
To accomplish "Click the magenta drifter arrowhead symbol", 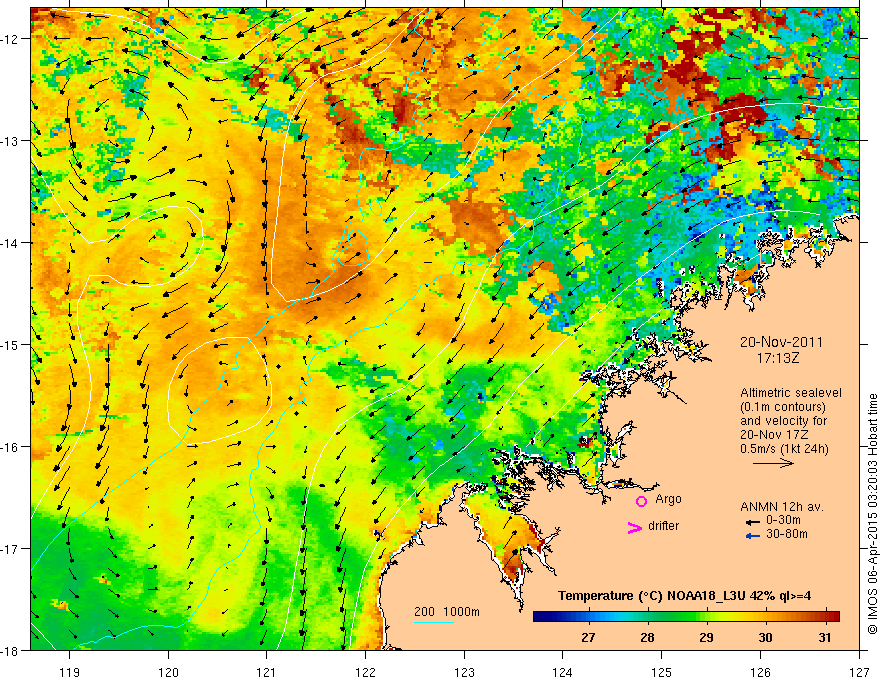I will pyautogui.click(x=635, y=527).
